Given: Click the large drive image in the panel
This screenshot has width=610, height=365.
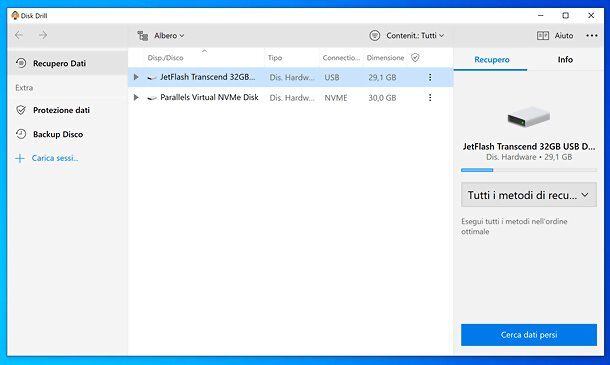Looking at the screenshot, I should tap(529, 116).
